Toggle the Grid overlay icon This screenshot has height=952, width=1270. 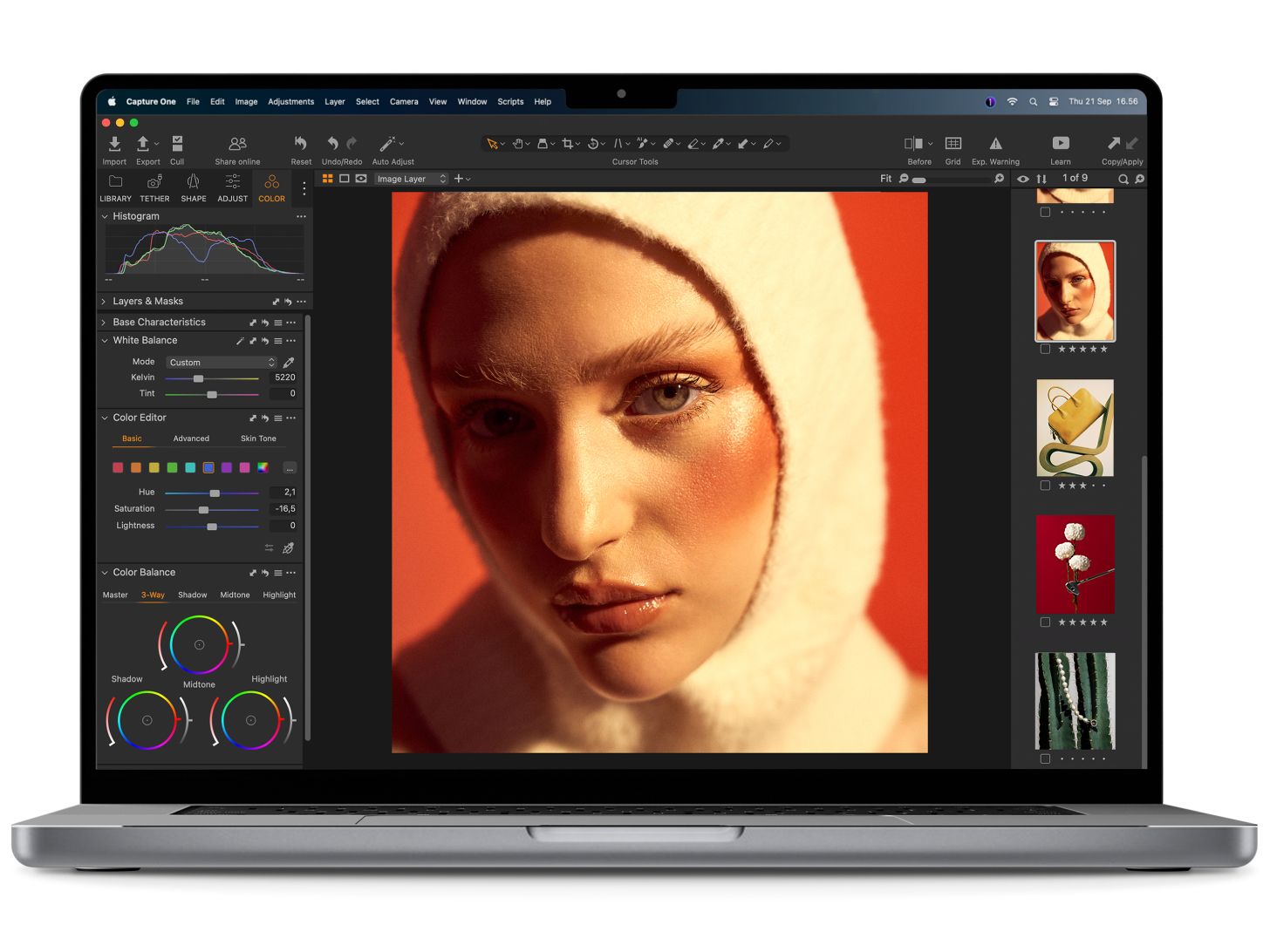point(952,144)
